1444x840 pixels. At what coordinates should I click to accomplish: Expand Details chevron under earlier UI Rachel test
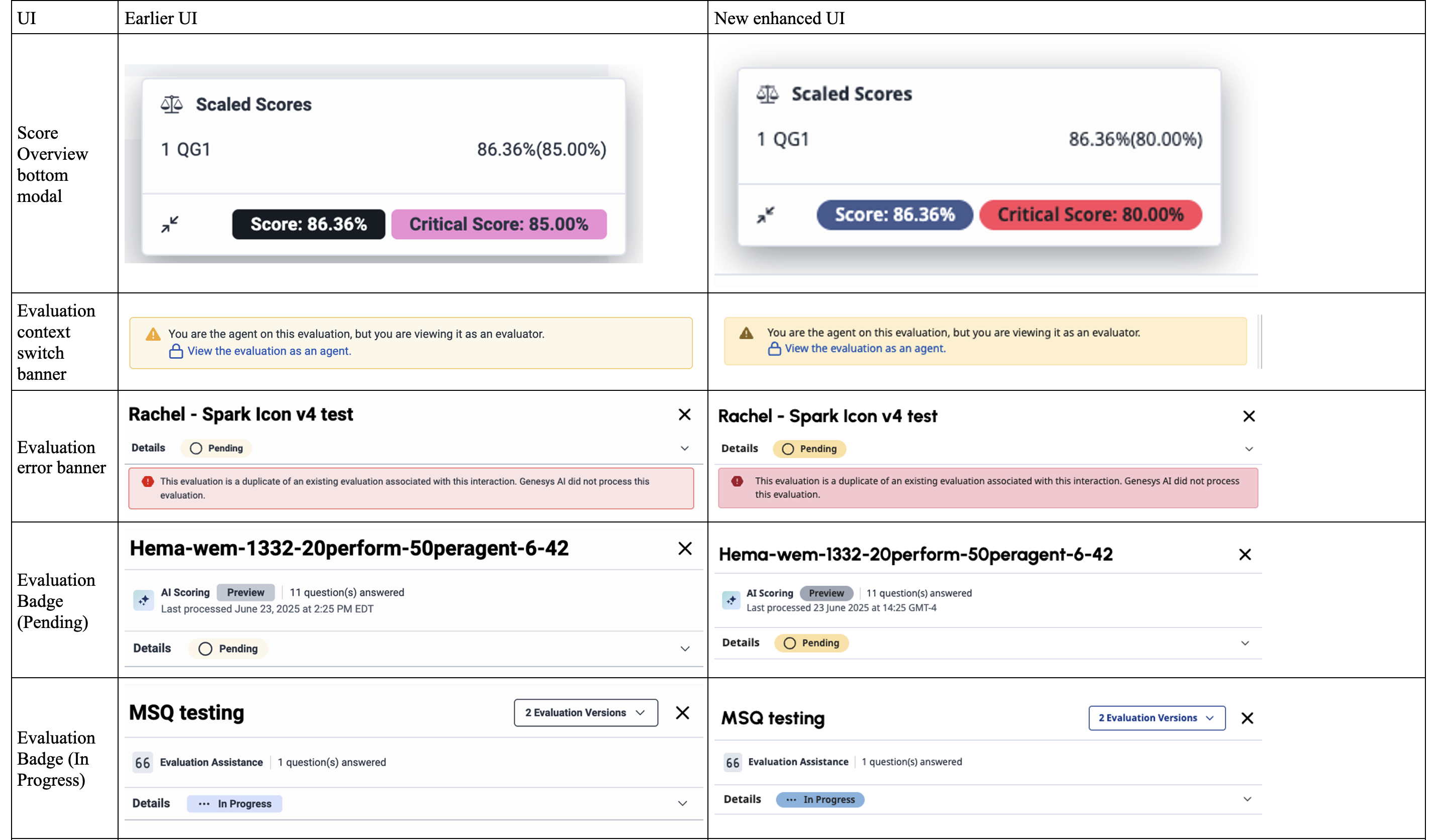684,448
